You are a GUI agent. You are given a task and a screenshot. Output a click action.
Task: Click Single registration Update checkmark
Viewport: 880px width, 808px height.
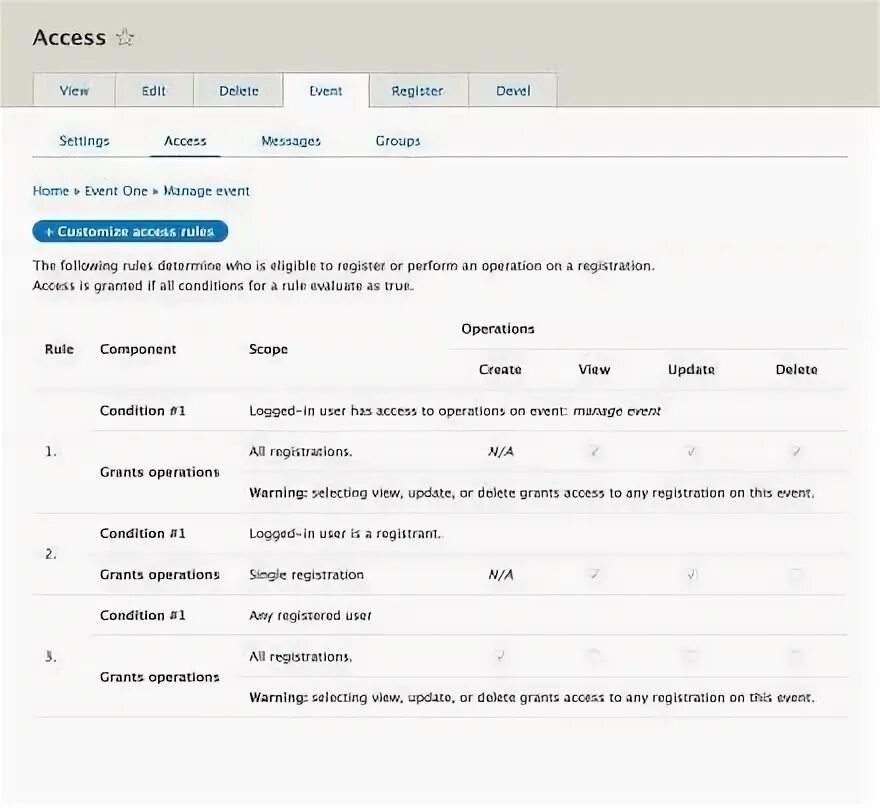(x=691, y=574)
